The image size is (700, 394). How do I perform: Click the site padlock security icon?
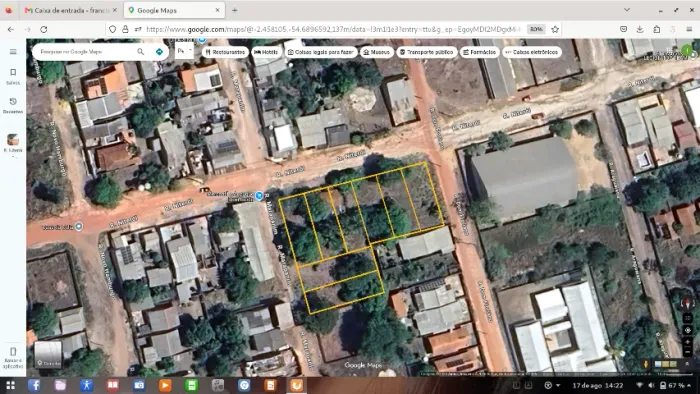pos(125,29)
